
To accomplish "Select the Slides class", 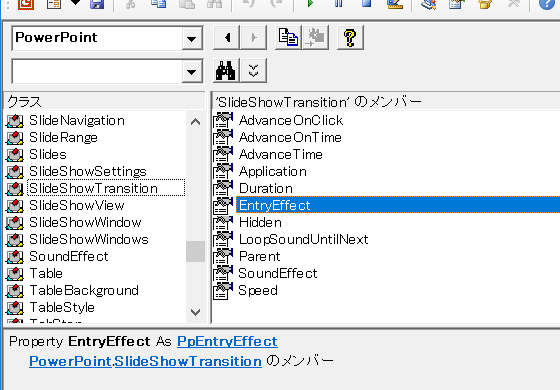I will 48,154.
